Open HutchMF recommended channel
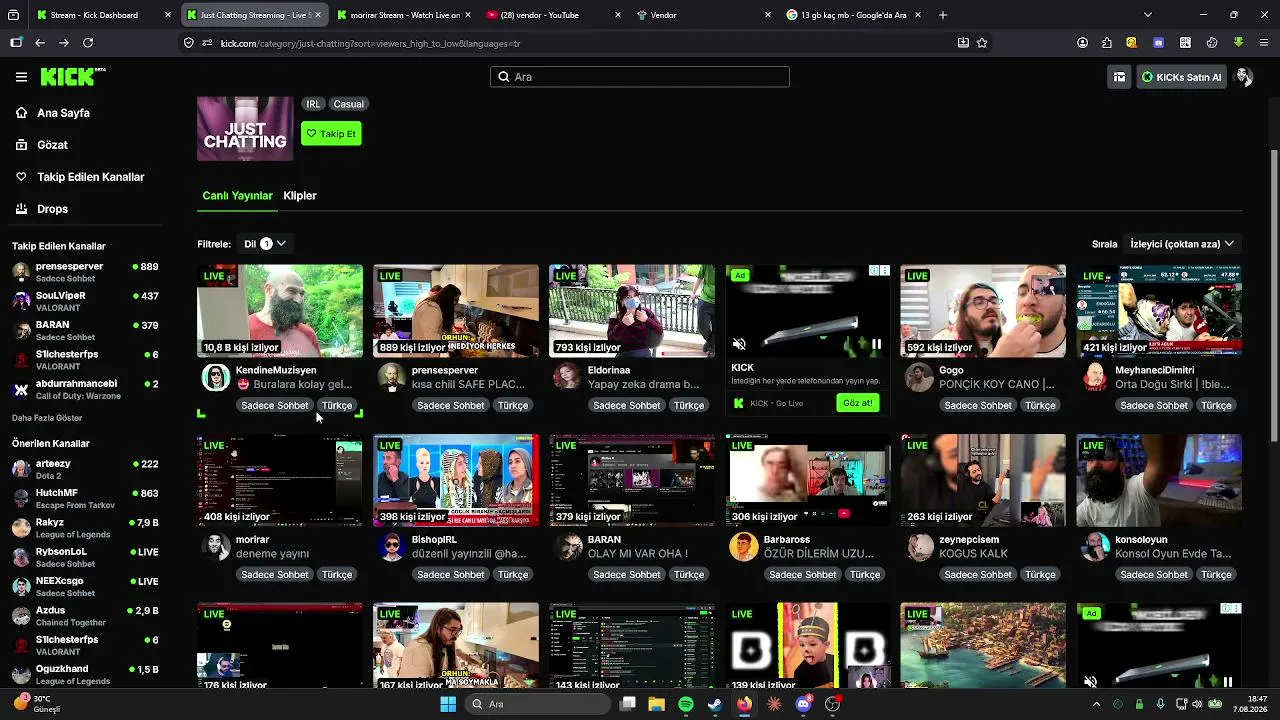 tap(85, 499)
